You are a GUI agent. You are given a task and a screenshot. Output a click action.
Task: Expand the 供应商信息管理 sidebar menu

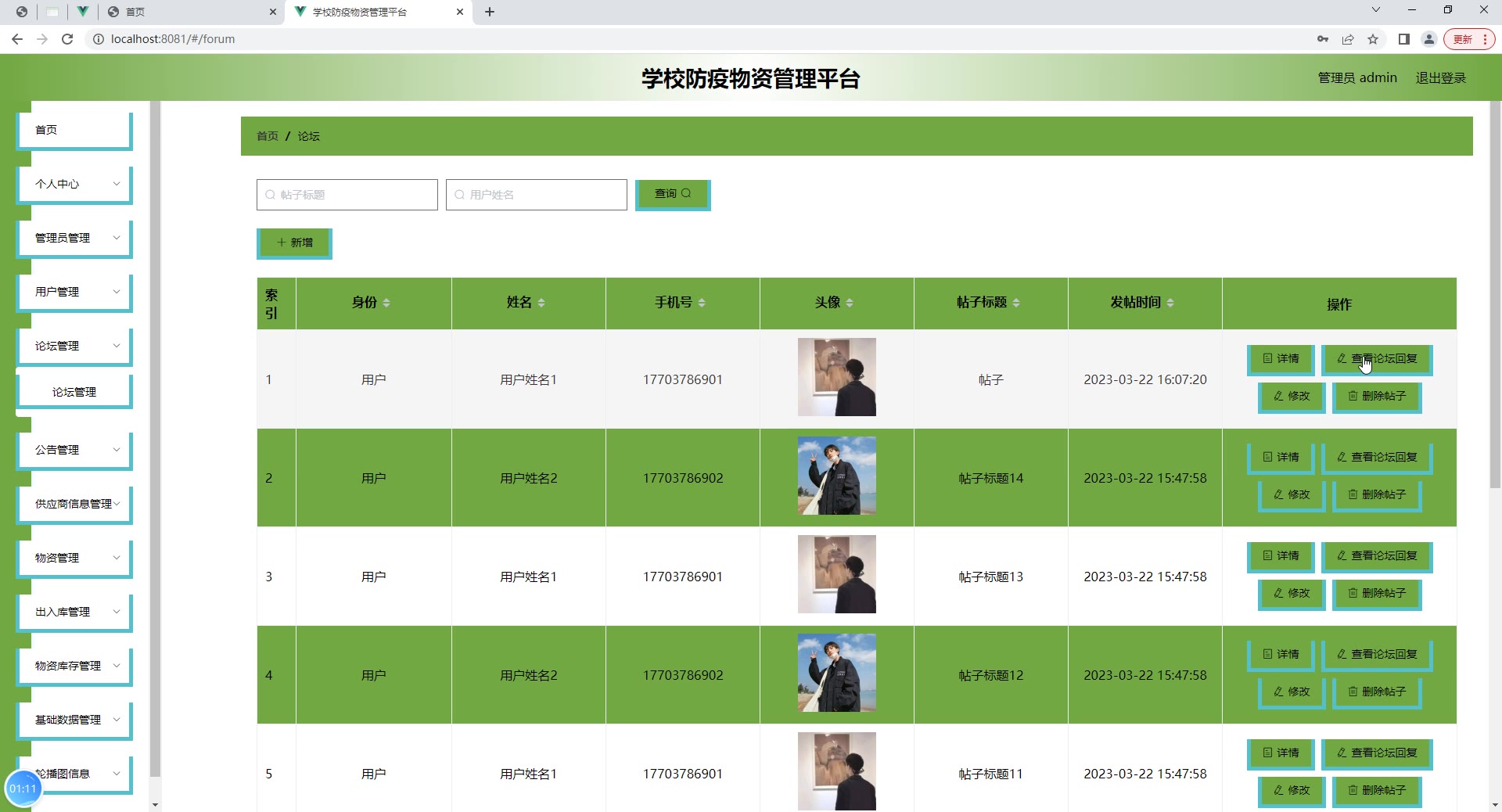click(74, 505)
